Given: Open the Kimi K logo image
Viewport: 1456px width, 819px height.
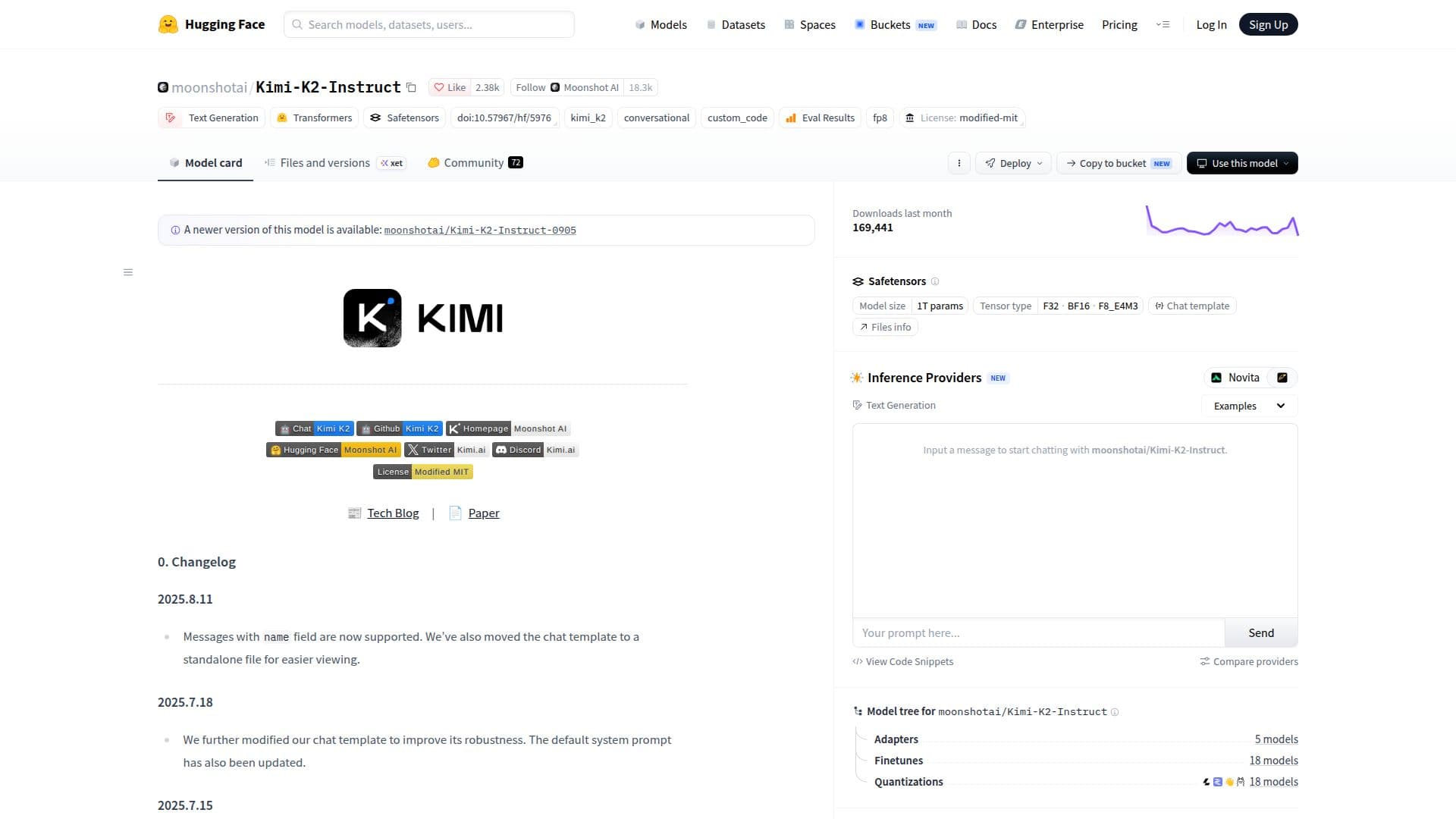Looking at the screenshot, I should [372, 318].
